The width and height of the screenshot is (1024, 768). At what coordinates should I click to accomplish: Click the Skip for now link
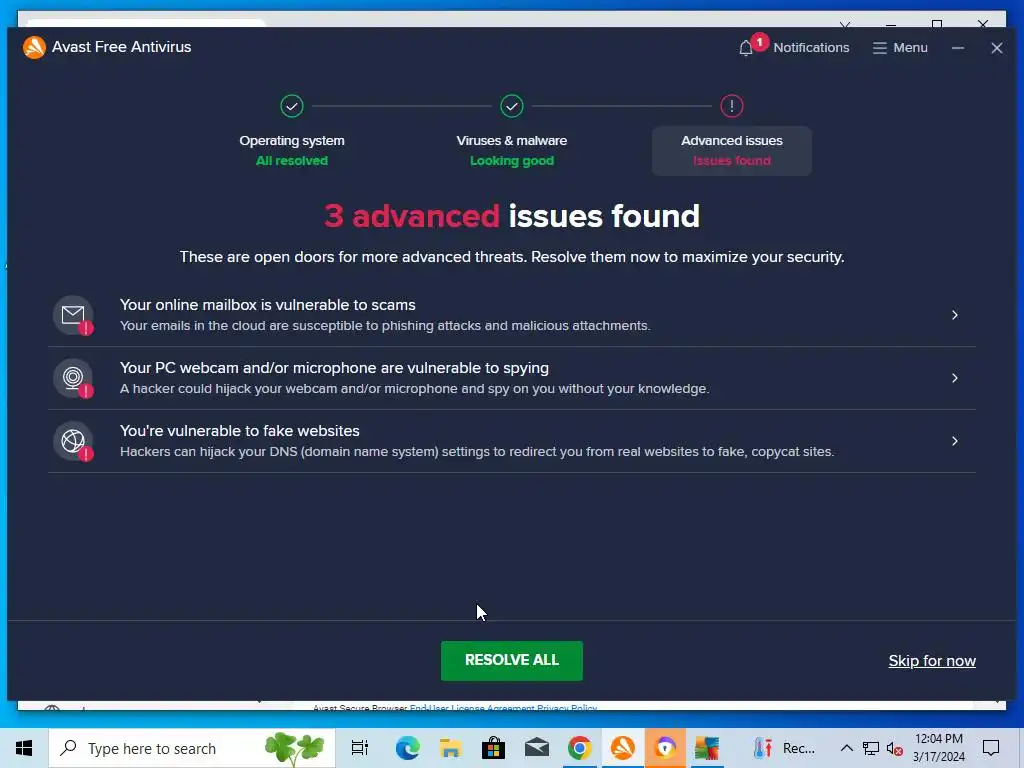pyautogui.click(x=932, y=661)
